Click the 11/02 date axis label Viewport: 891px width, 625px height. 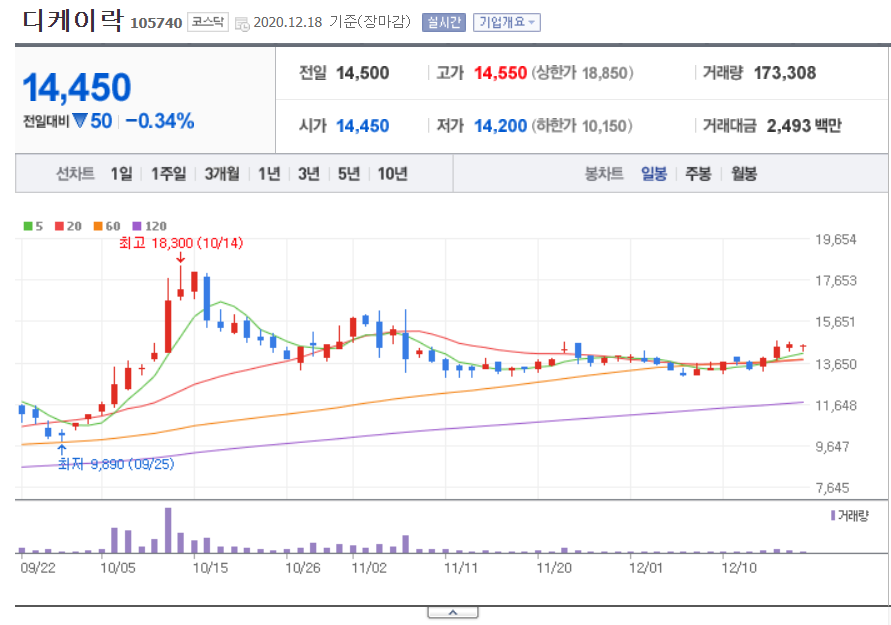point(369,568)
